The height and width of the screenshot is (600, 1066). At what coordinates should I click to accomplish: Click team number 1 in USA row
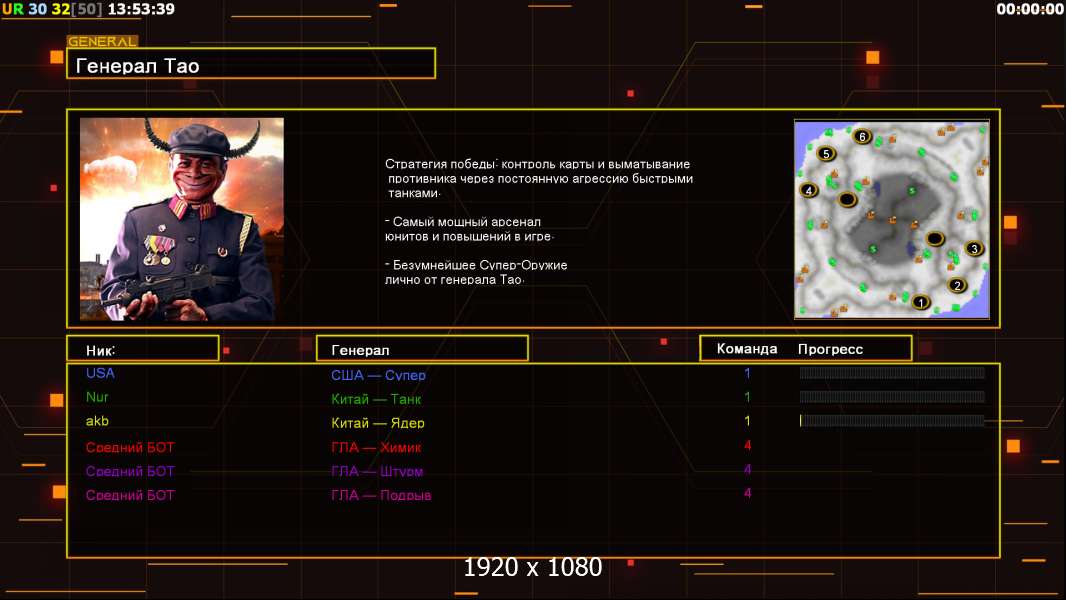747,373
